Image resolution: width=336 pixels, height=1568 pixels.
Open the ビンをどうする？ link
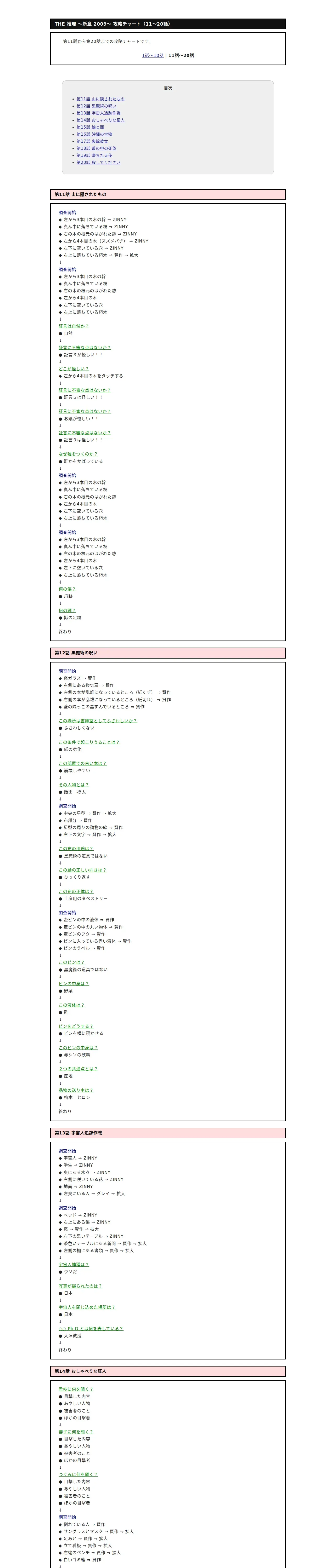click(76, 1026)
